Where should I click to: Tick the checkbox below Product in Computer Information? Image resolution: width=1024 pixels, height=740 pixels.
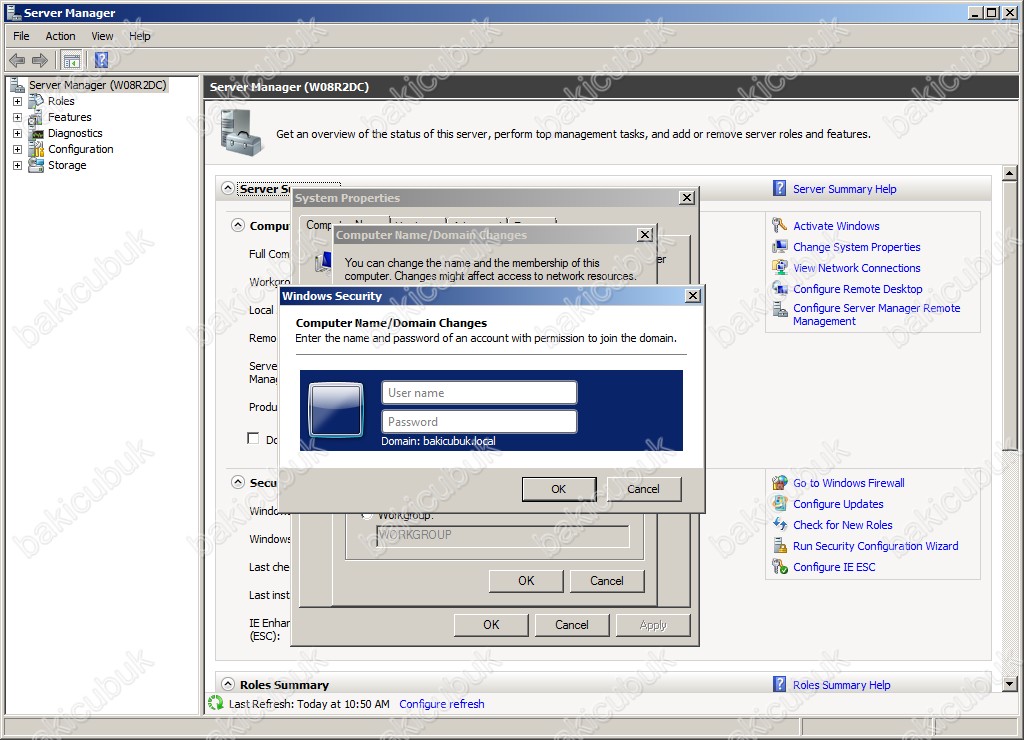click(253, 438)
